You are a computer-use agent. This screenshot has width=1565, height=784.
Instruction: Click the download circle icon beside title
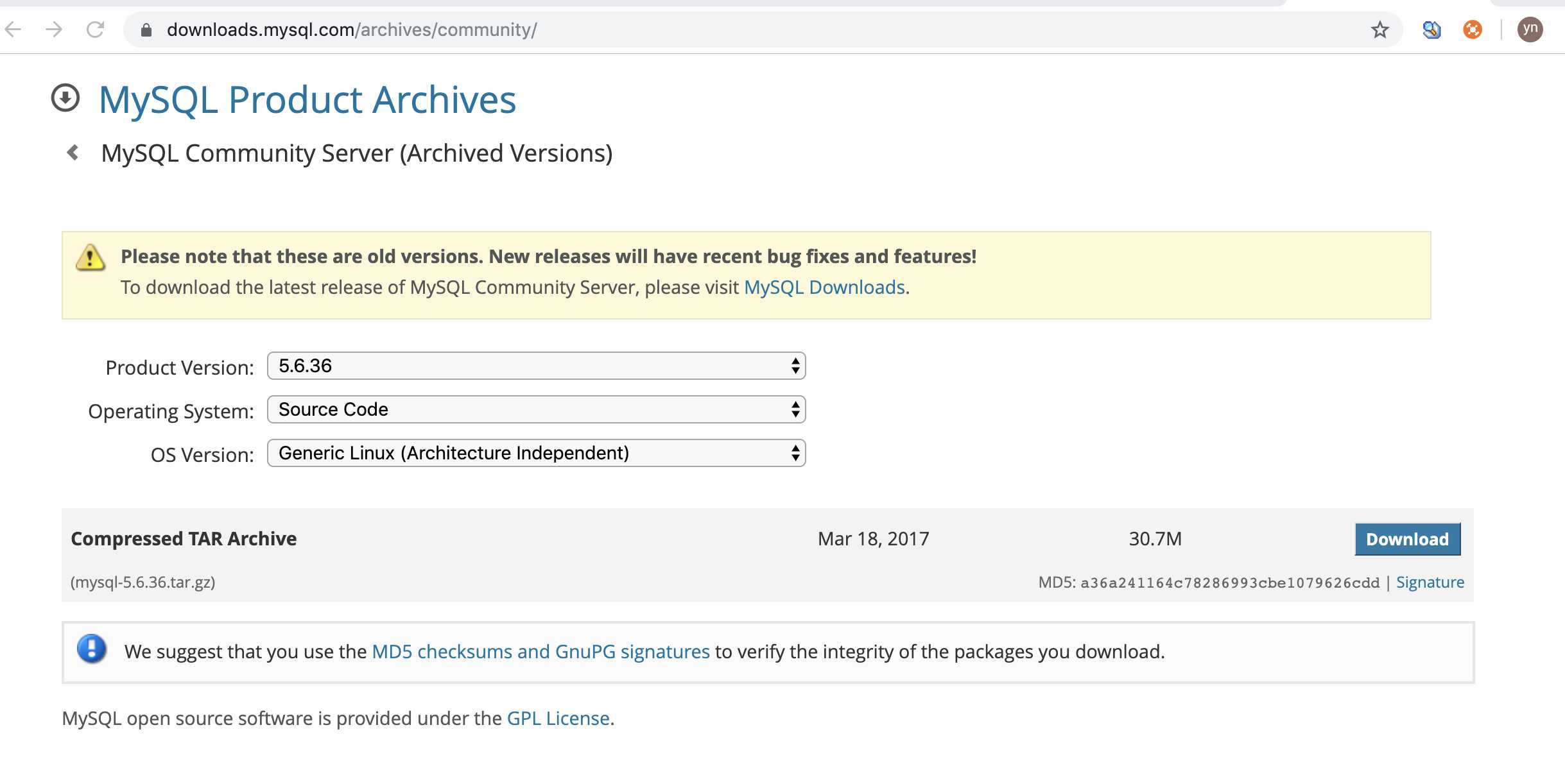[65, 98]
